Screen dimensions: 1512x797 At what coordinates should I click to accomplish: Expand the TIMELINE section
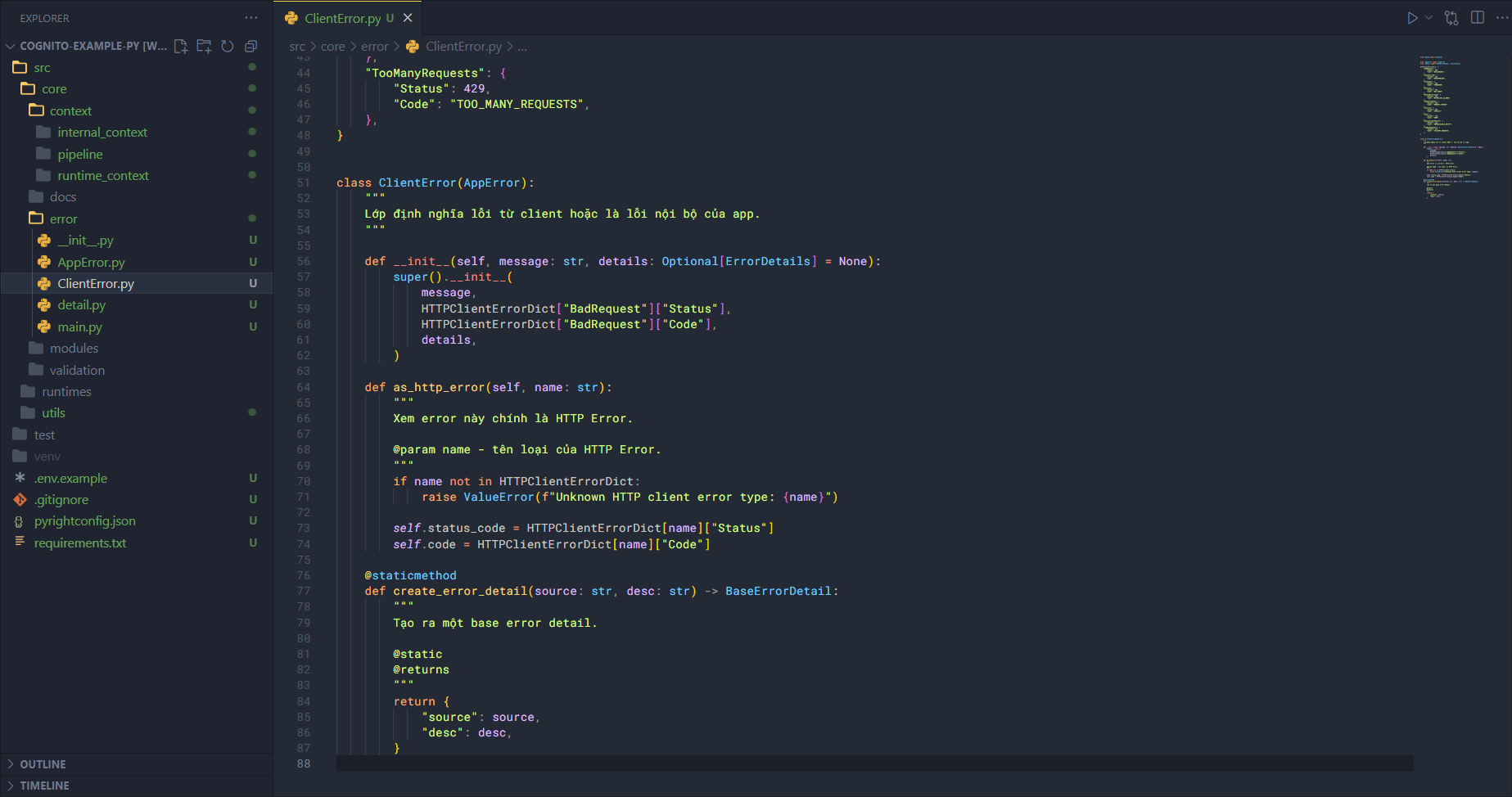[44, 786]
